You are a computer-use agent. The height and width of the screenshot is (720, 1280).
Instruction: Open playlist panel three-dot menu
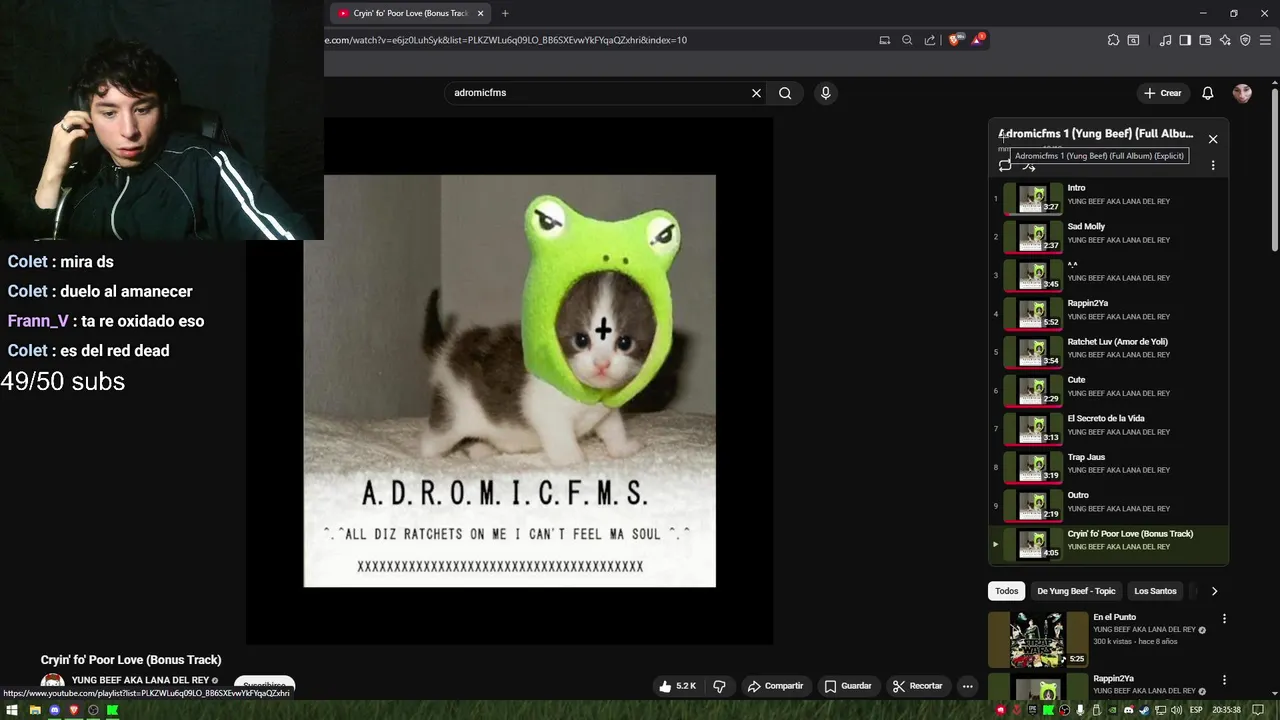point(1213,165)
